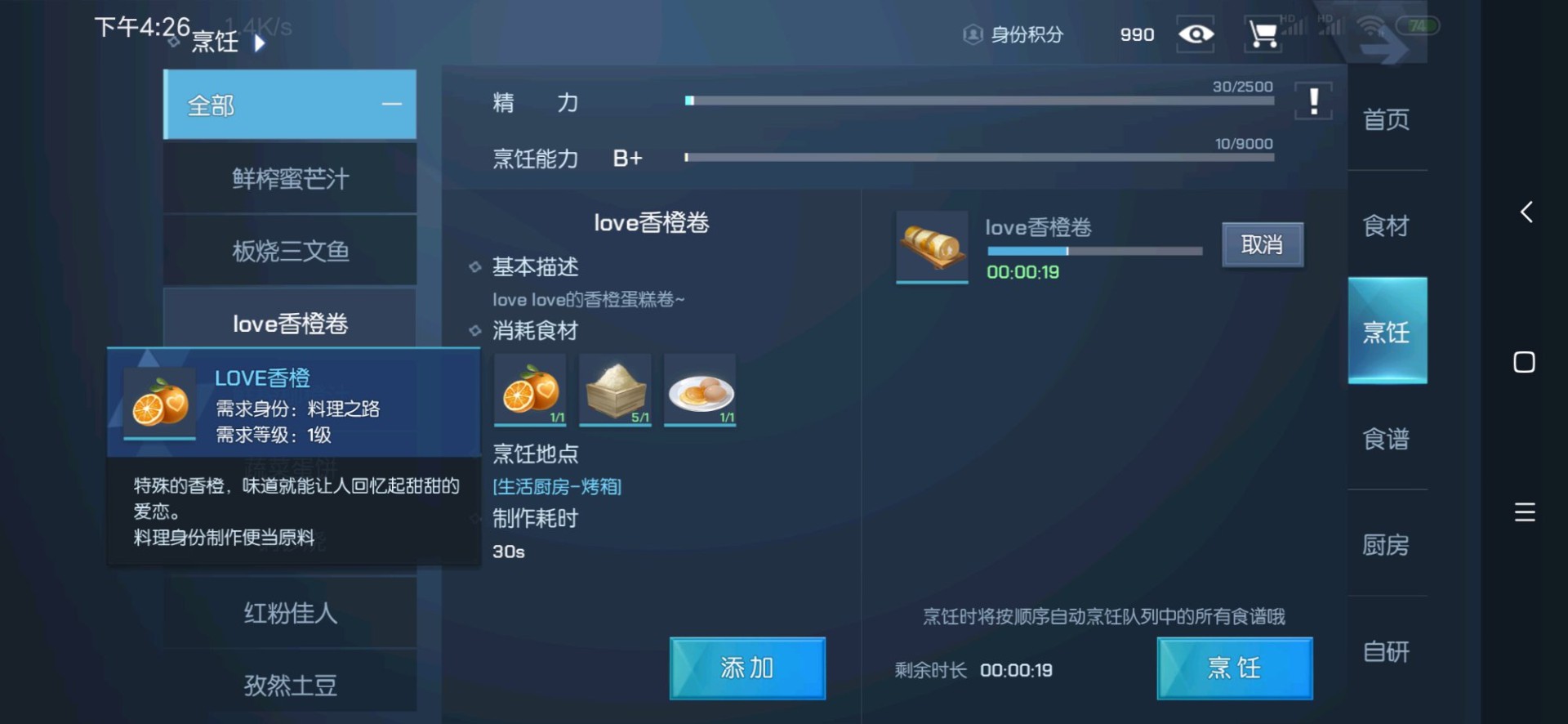
Task: Open the shopping cart icon
Action: pyautogui.click(x=1263, y=34)
